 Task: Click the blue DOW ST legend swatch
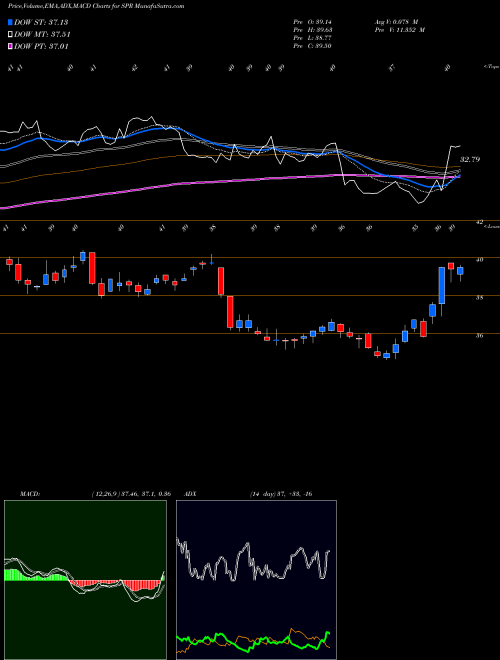(x=10, y=22)
